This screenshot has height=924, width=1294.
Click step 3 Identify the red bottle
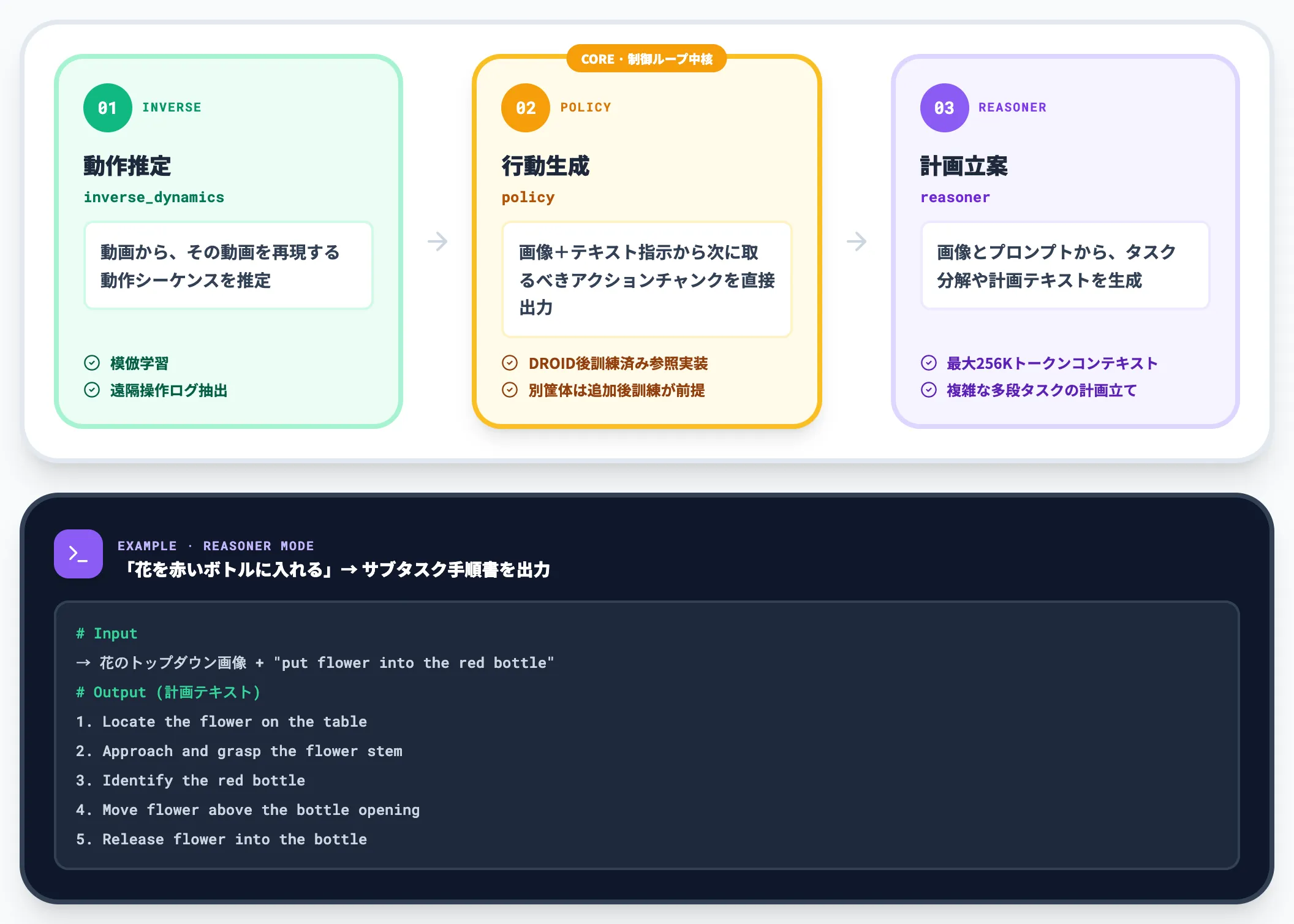pyautogui.click(x=190, y=781)
